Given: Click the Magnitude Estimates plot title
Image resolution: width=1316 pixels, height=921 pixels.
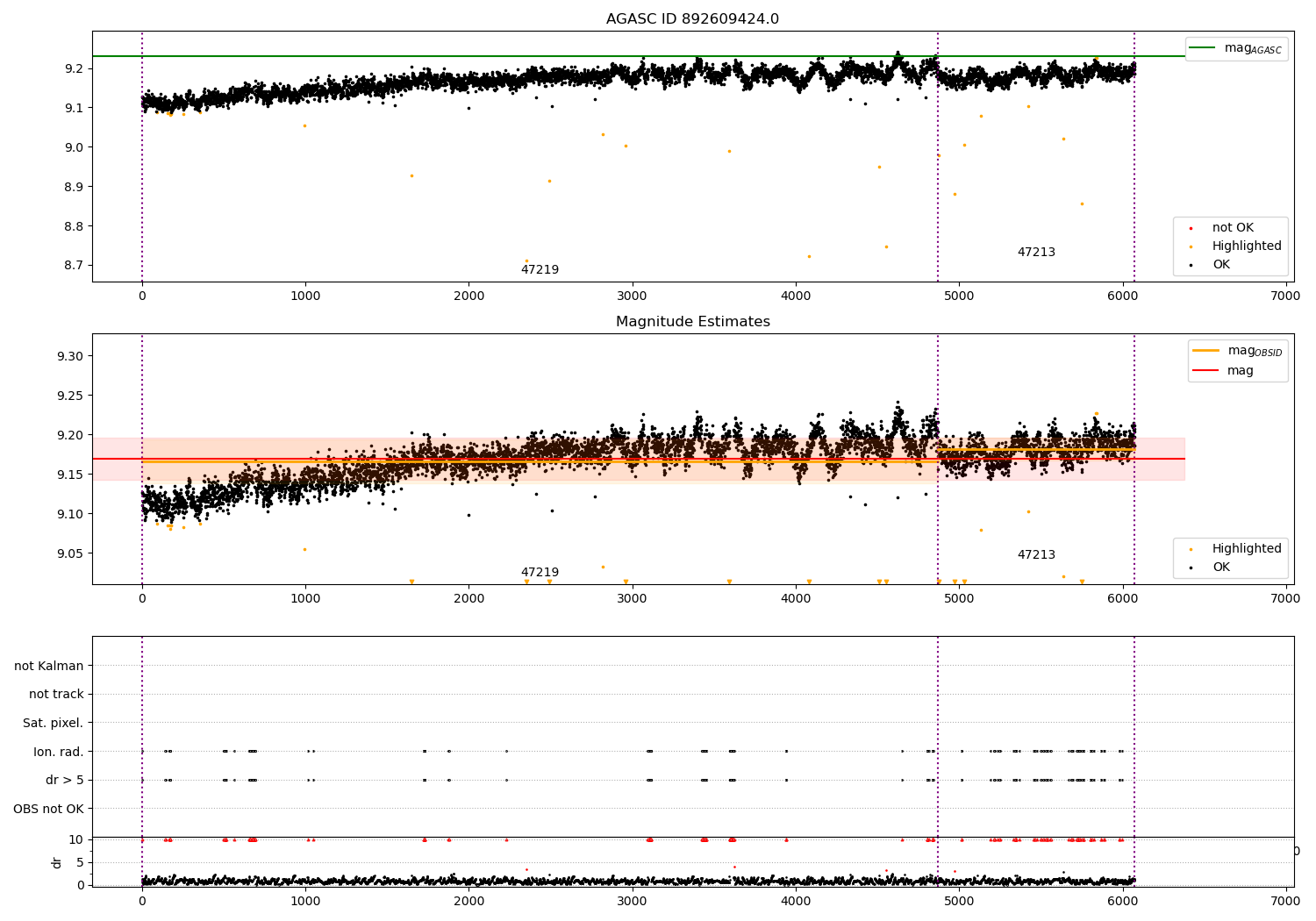Looking at the screenshot, I should coord(692,322).
